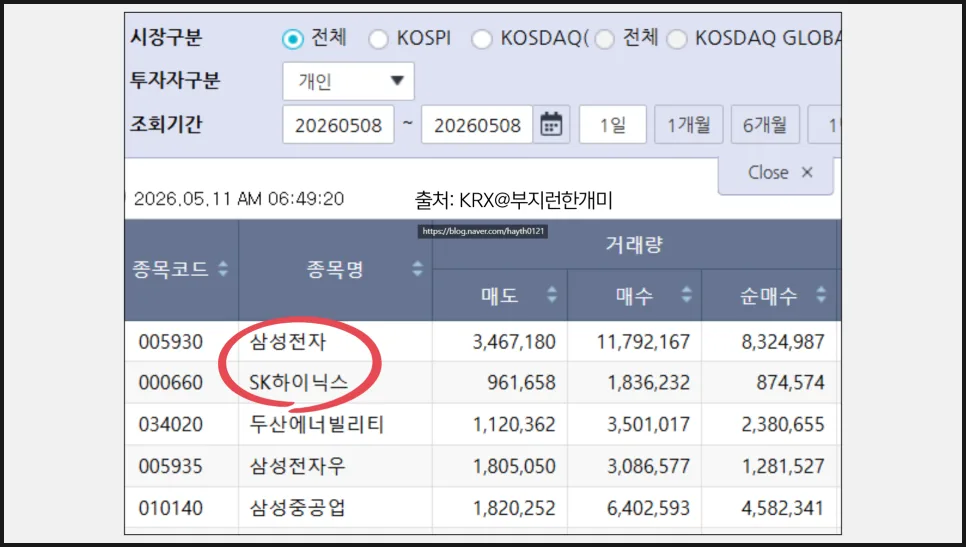Sort by 종목명 column arrows

(417, 269)
